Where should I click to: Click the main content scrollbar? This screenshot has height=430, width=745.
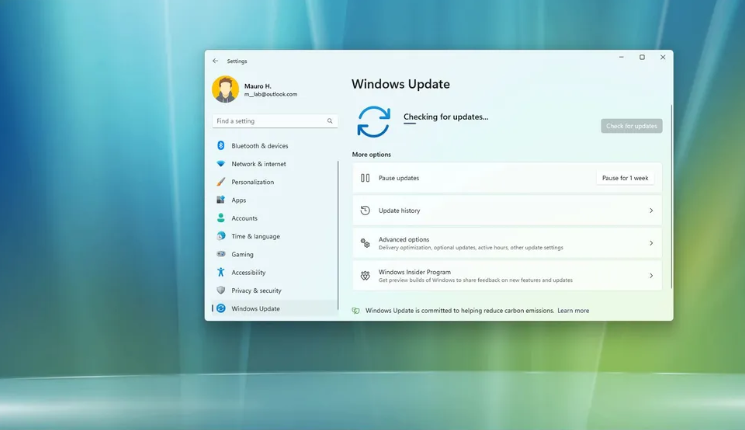pos(671,196)
